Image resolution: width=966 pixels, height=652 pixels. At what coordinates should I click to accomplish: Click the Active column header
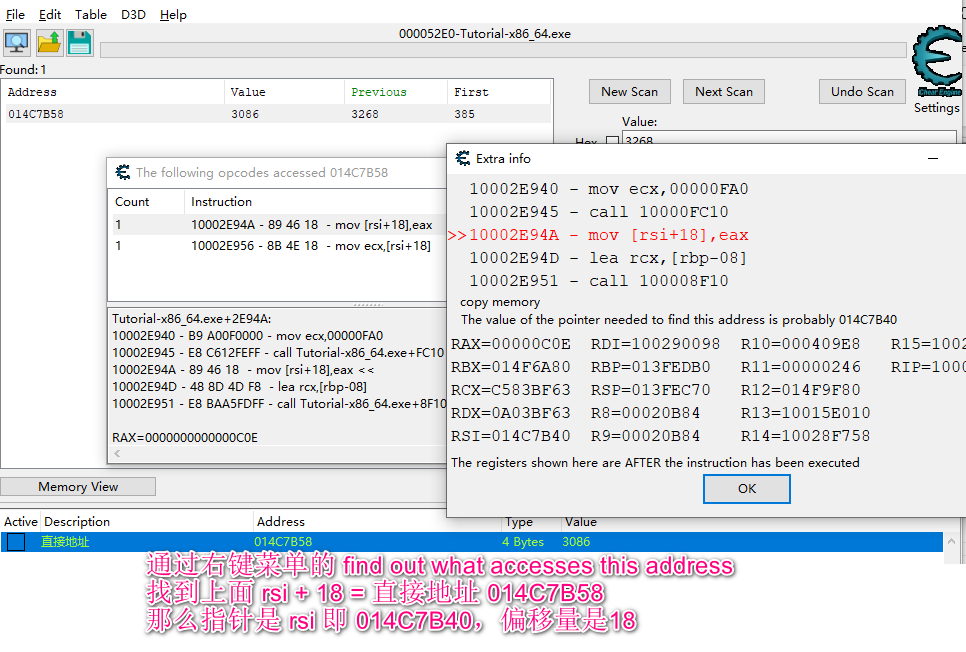(20, 521)
